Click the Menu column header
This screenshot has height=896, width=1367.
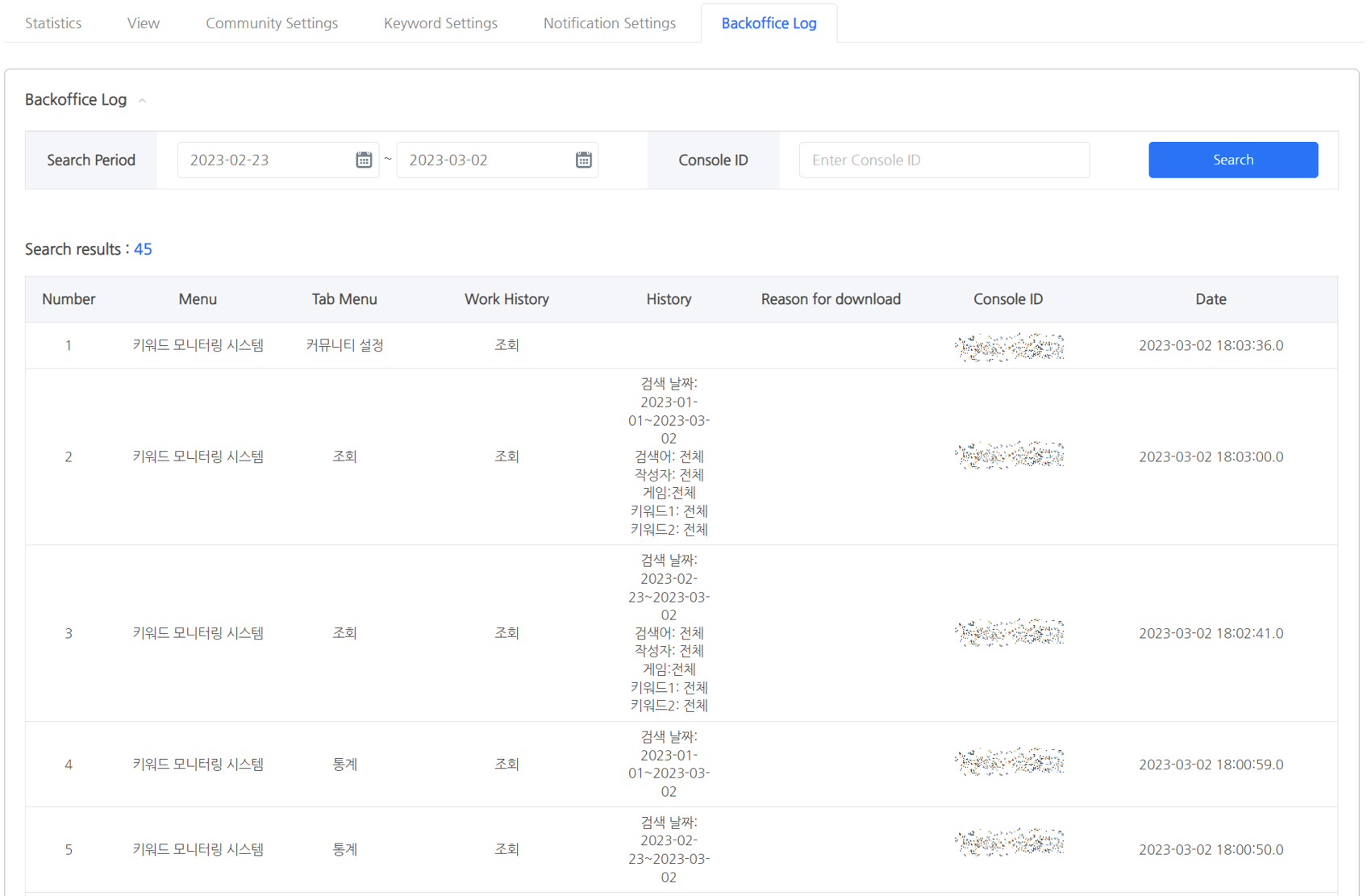coord(198,299)
